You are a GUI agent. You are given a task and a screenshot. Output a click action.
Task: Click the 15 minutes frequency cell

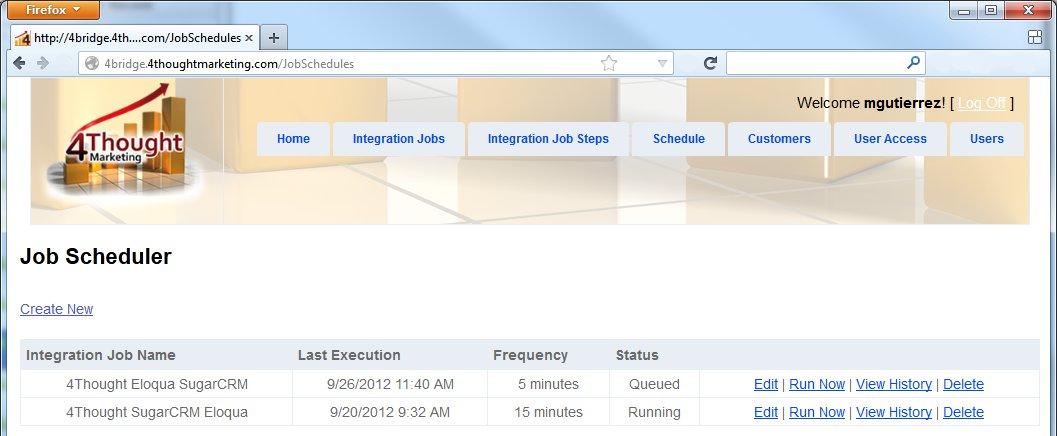click(548, 412)
